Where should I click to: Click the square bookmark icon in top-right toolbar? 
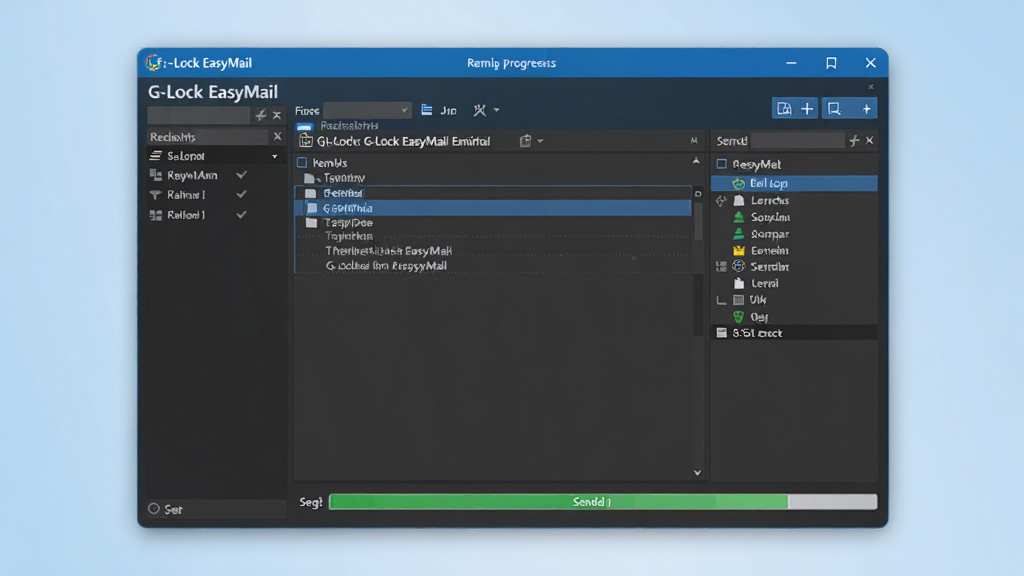pos(834,109)
